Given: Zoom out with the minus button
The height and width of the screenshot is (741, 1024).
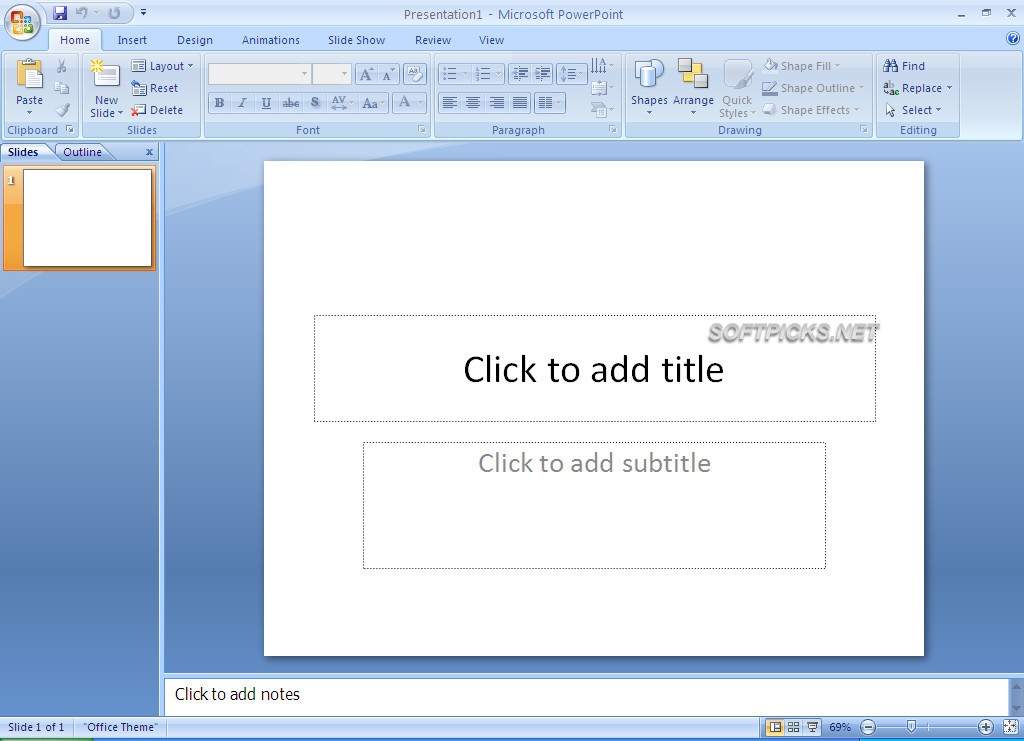Looking at the screenshot, I should point(868,727).
